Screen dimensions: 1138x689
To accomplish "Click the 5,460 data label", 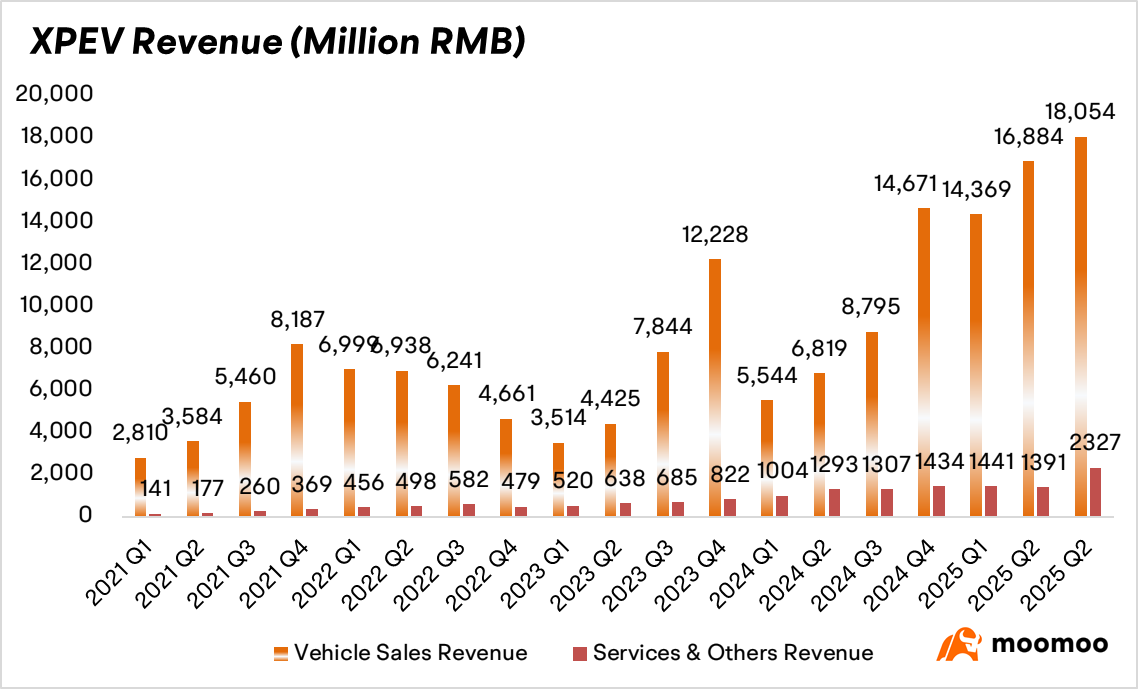I will click(x=245, y=376).
